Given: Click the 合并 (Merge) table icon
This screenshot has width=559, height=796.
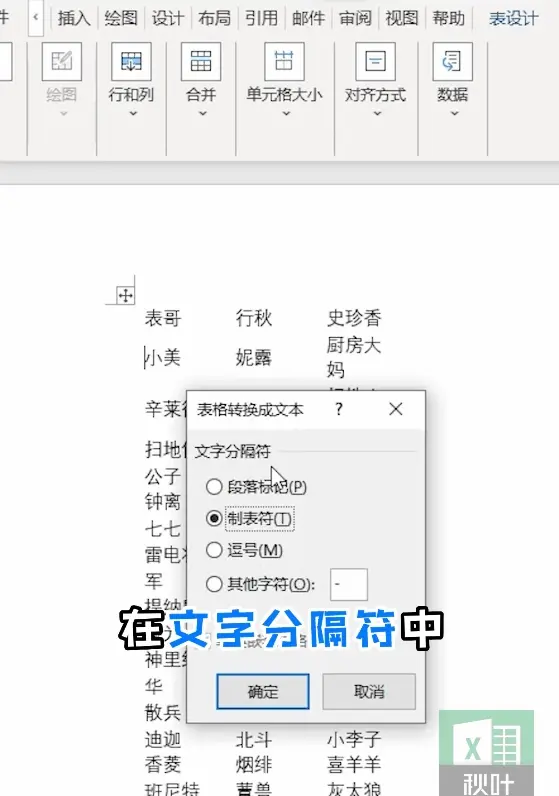Looking at the screenshot, I should point(201,62).
